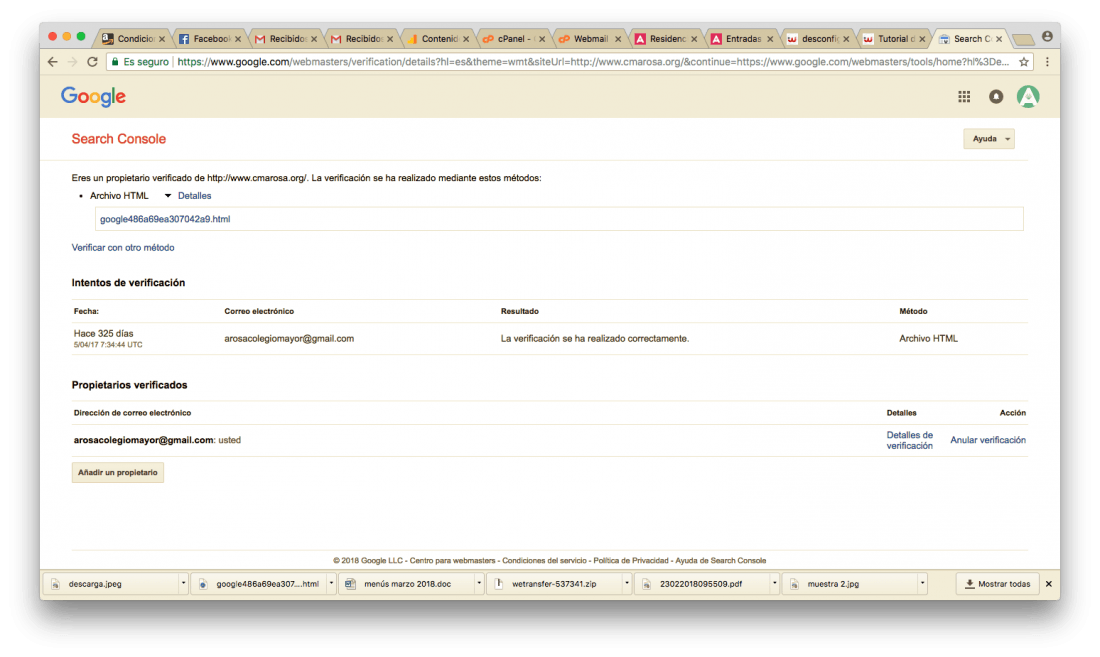Open 23022018095509.pdf download
1100x657 pixels.
[702, 583]
